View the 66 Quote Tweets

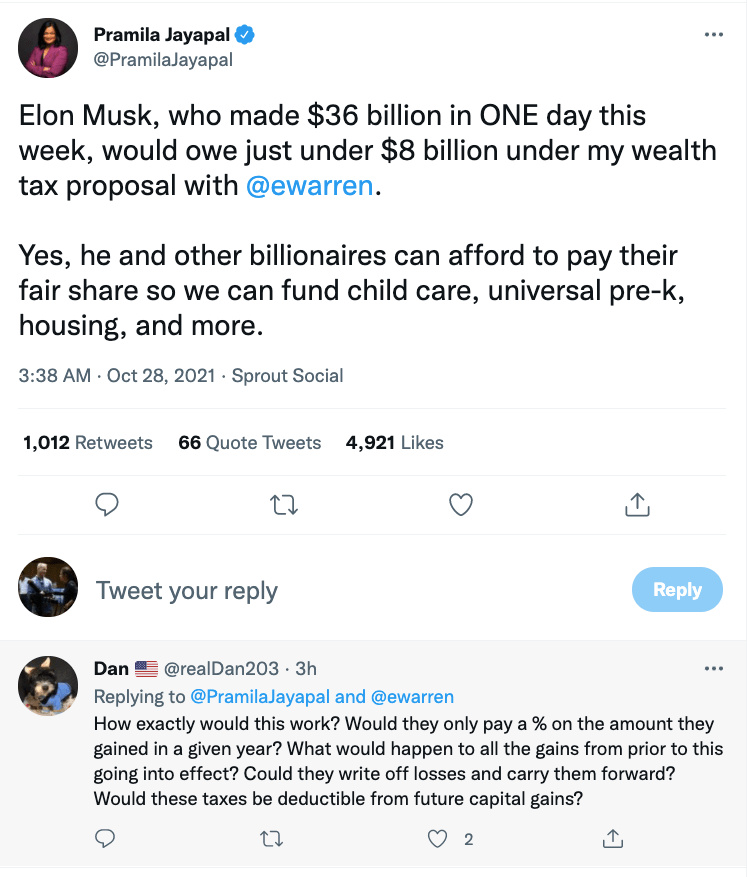pos(249,442)
